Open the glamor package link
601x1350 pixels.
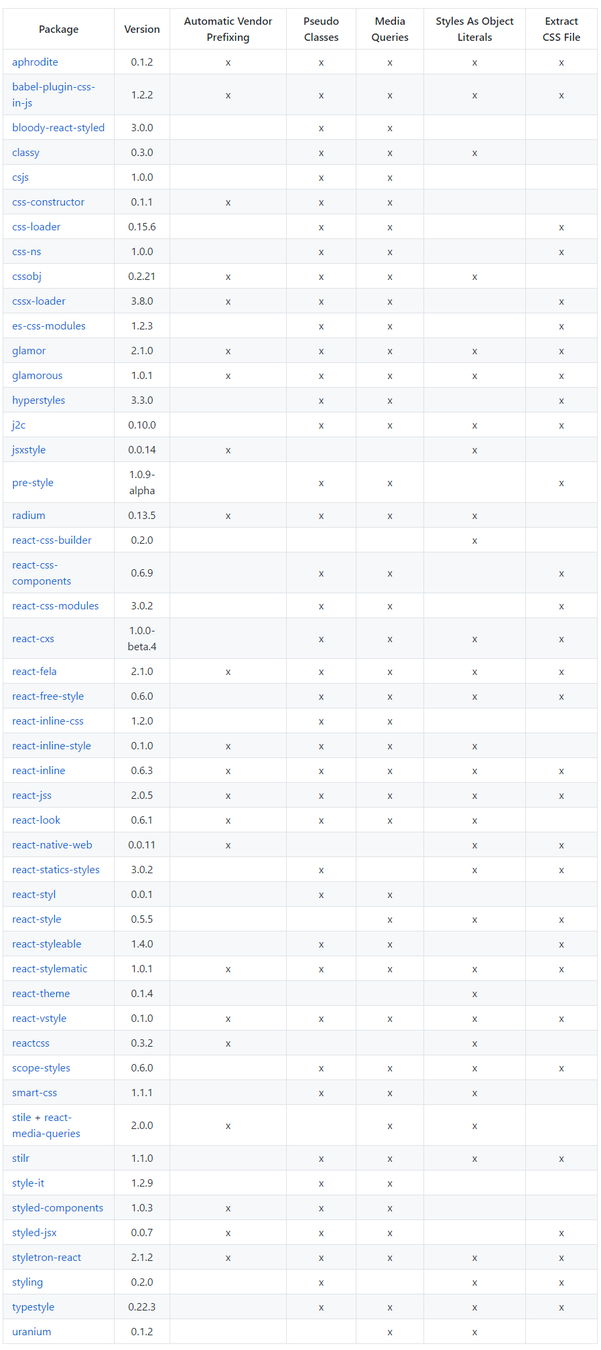click(x=29, y=351)
